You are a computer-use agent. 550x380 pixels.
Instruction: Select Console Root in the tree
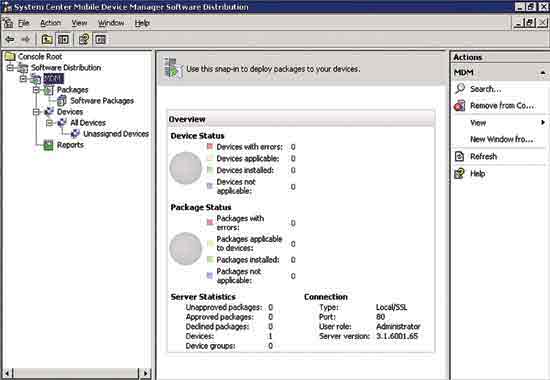pyautogui.click(x=40, y=56)
